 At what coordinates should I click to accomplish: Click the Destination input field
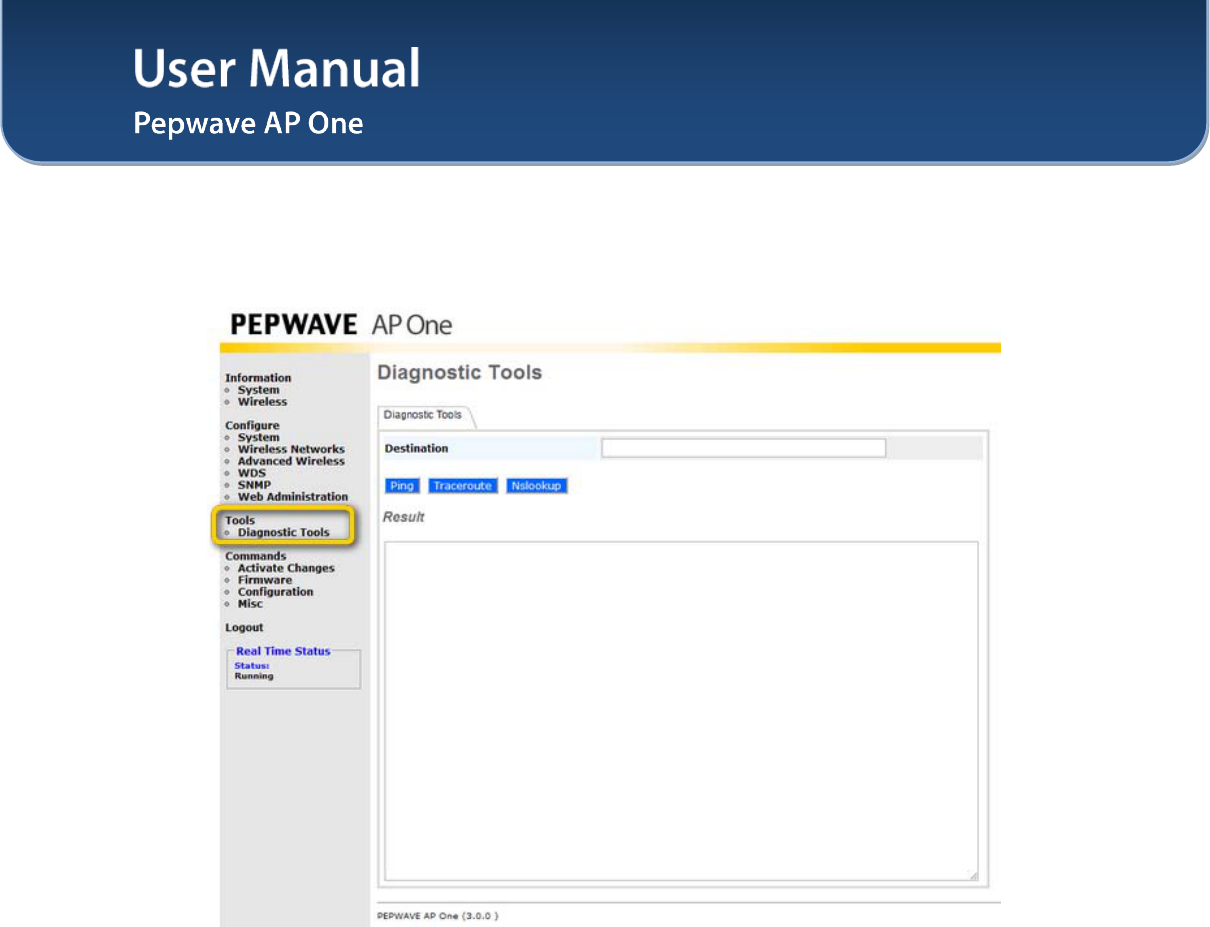pos(743,448)
